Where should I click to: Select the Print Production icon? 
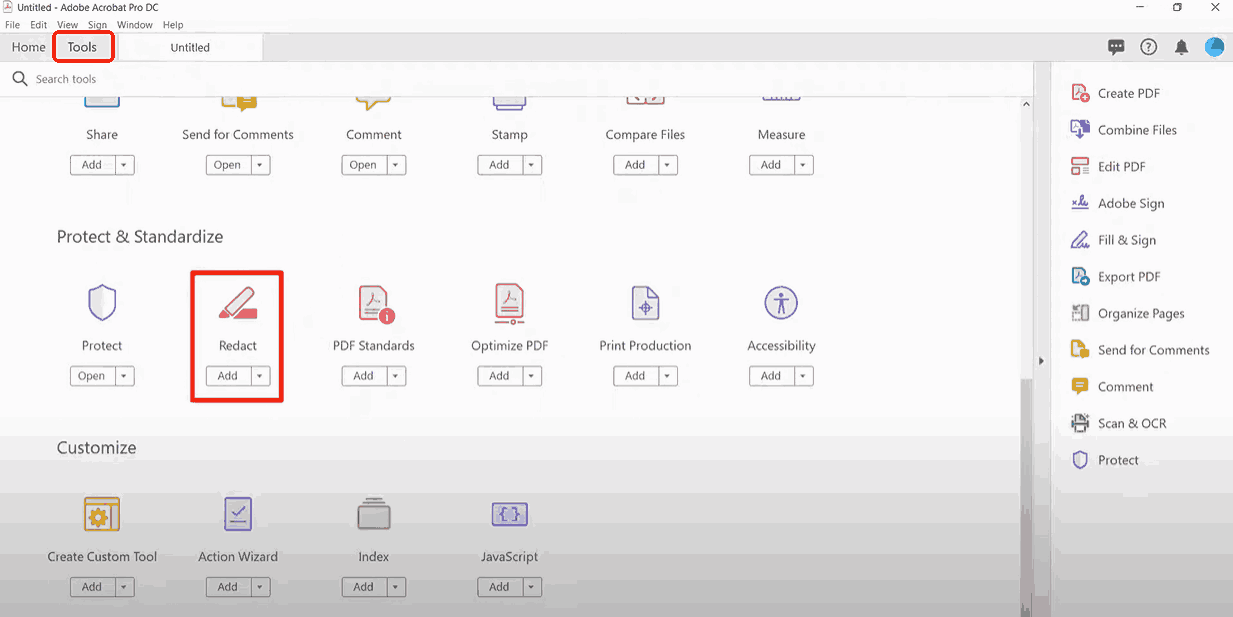tap(645, 304)
